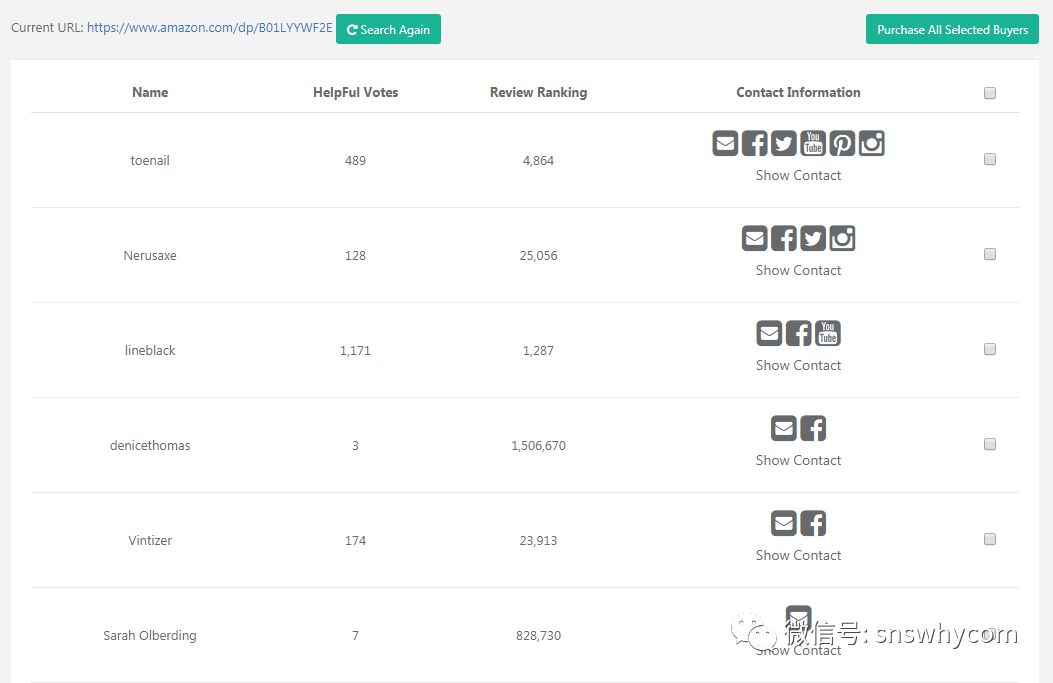Toggle the select-all checkbox in header
This screenshot has width=1053, height=683.
pos(990,93)
